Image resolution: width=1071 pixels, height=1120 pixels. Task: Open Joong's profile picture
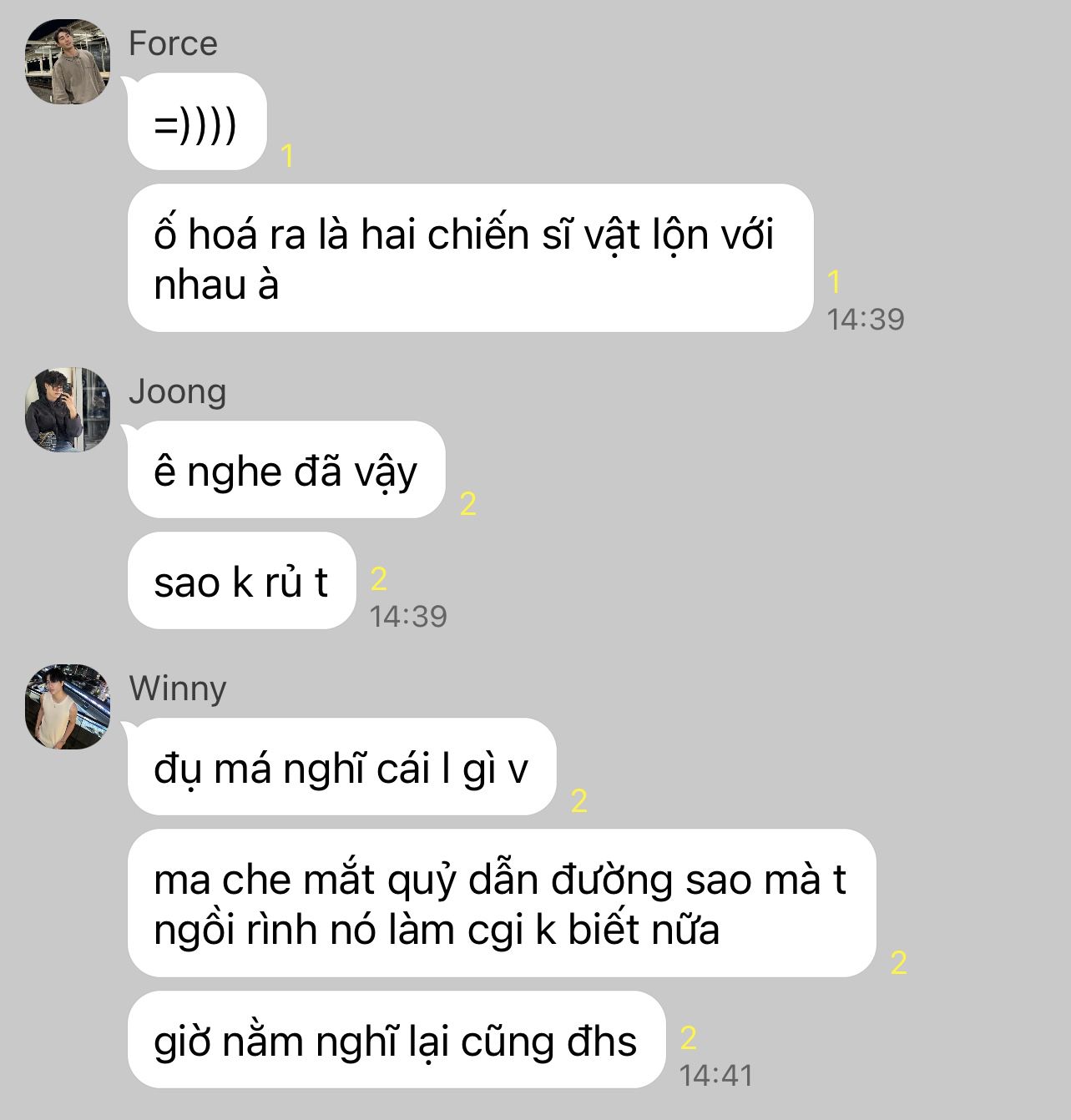(68, 410)
